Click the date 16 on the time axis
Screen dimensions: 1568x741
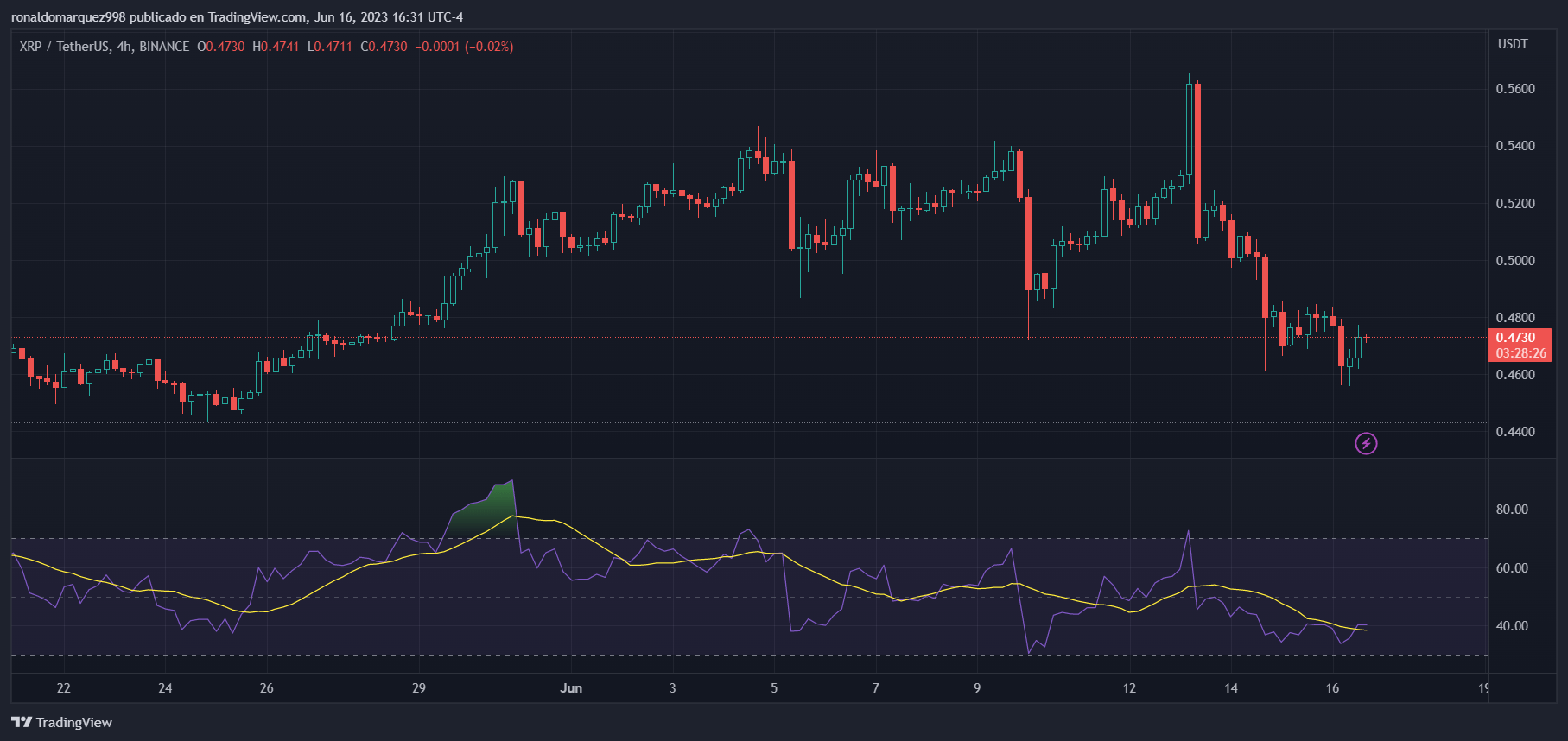[1332, 688]
